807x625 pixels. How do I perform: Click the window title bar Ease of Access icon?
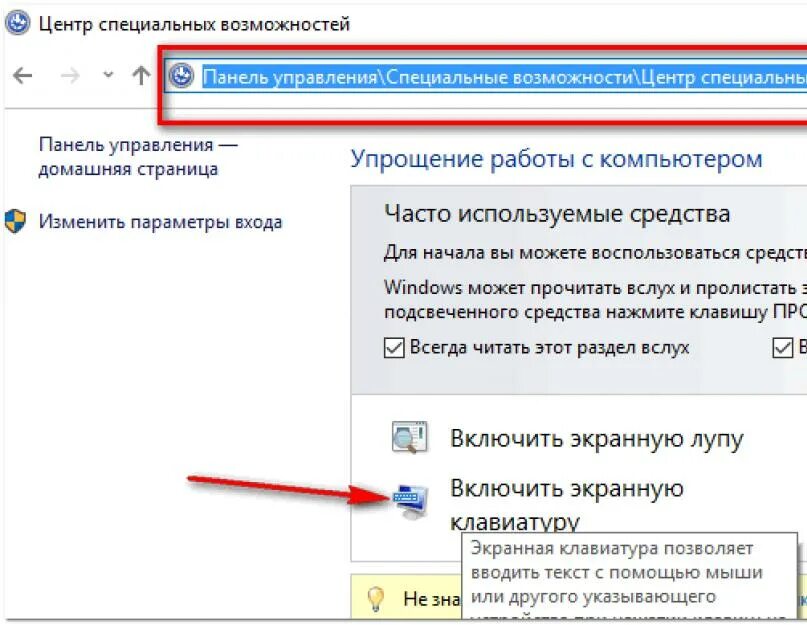[18, 23]
